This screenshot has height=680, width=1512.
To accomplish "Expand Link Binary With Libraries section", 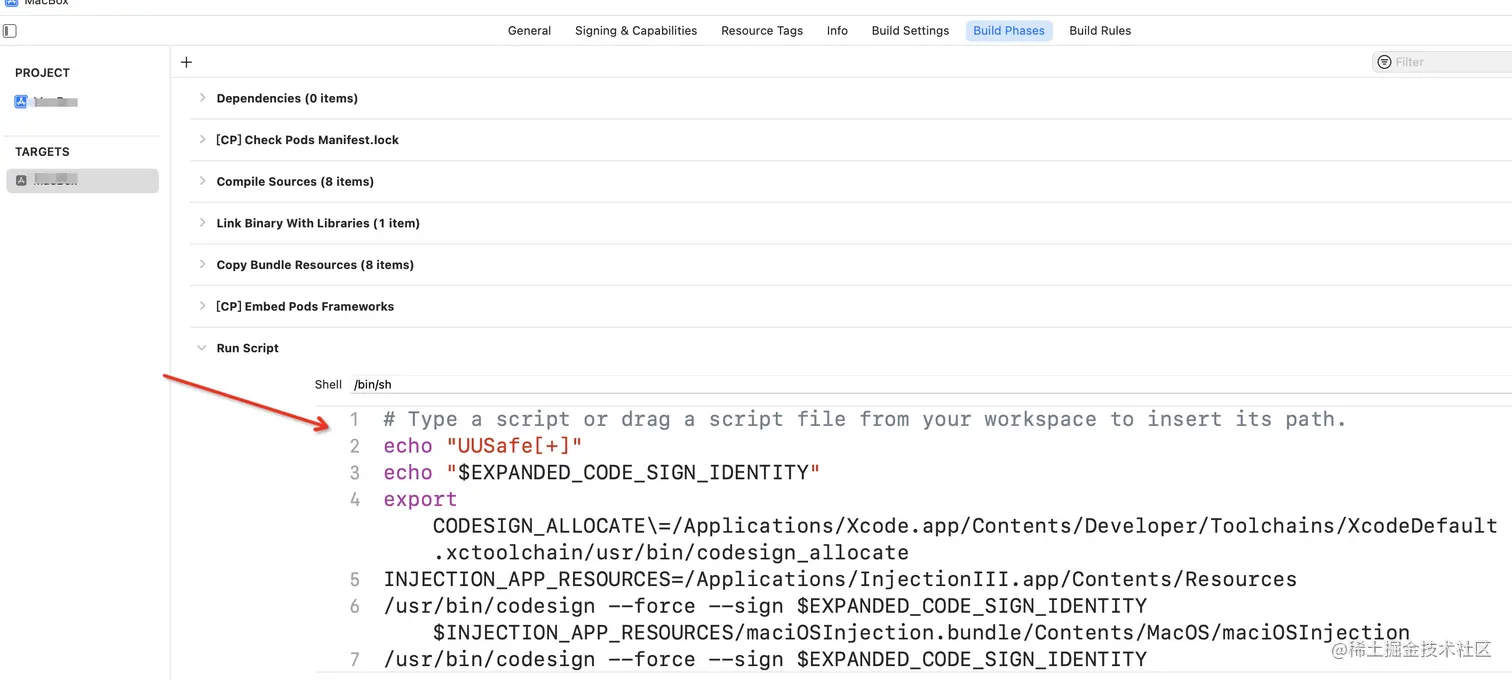I will 202,223.
